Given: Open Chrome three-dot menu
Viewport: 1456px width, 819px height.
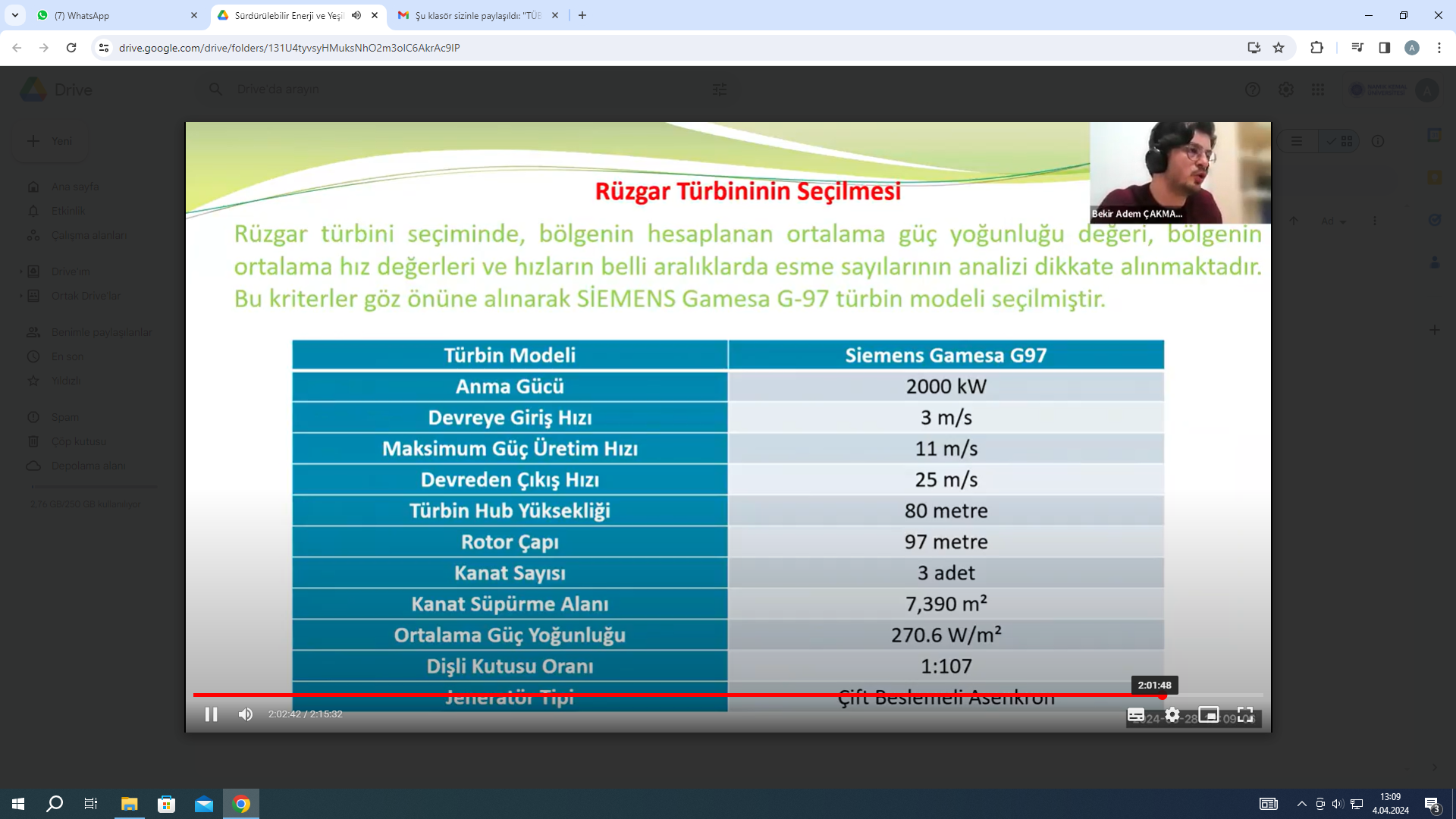Looking at the screenshot, I should pos(1439,48).
